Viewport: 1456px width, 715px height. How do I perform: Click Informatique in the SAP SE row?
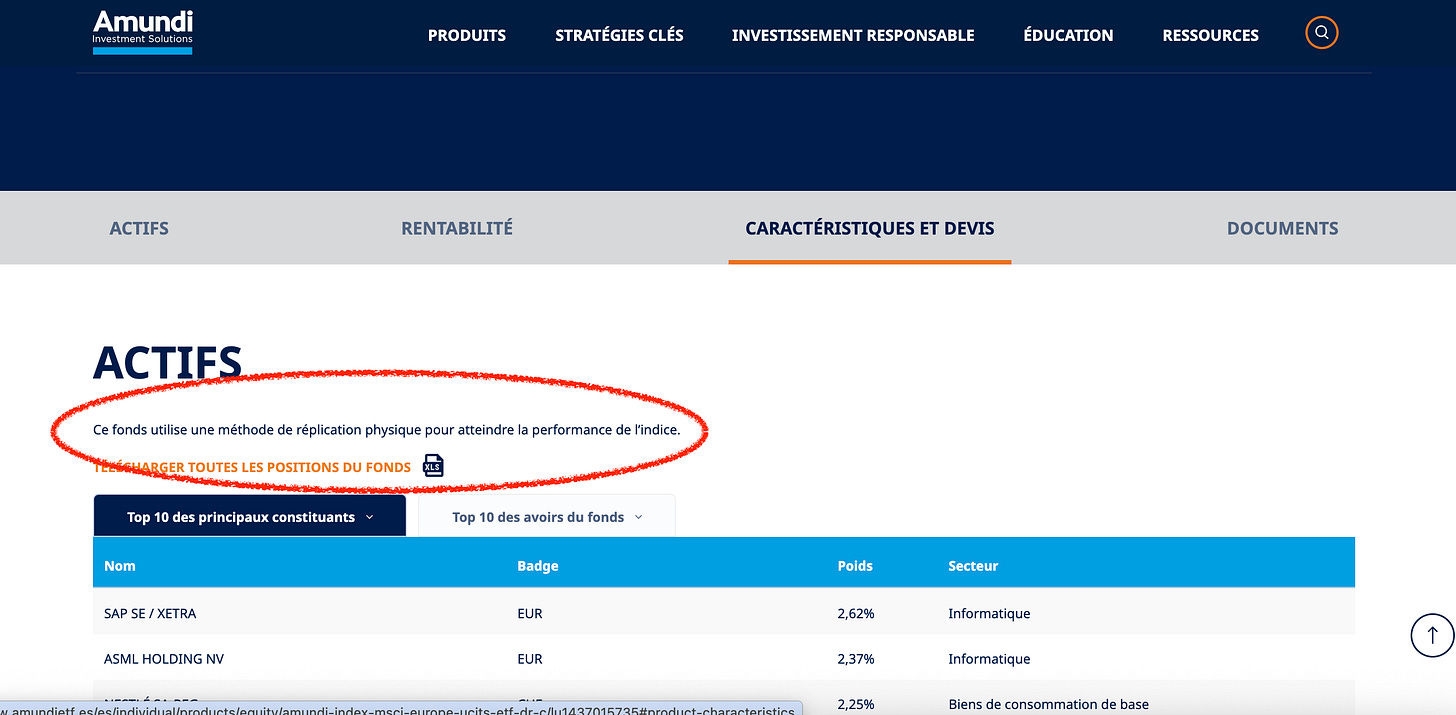click(x=989, y=613)
